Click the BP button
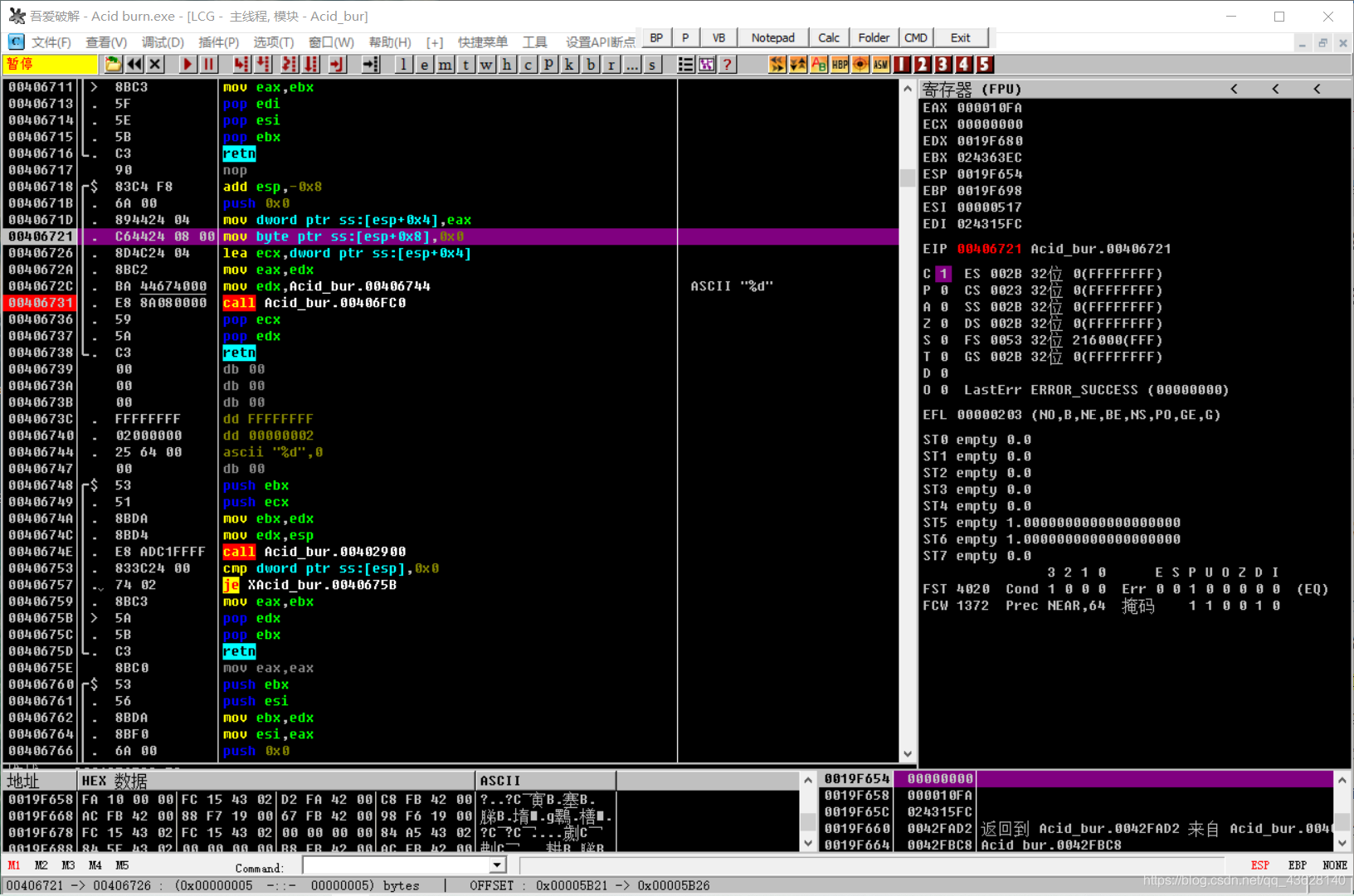This screenshot has height=896, width=1354. click(x=656, y=38)
